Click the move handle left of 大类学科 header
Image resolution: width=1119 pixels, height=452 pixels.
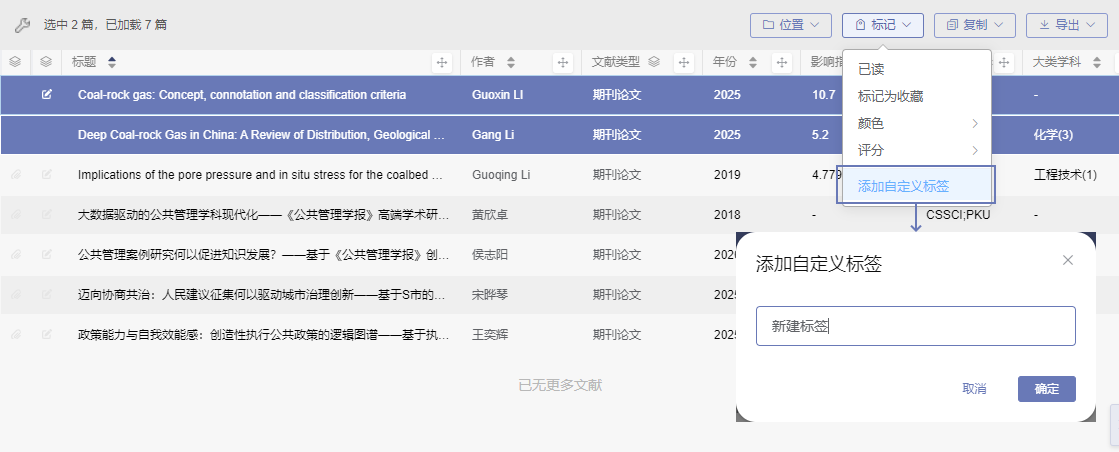point(1005,63)
